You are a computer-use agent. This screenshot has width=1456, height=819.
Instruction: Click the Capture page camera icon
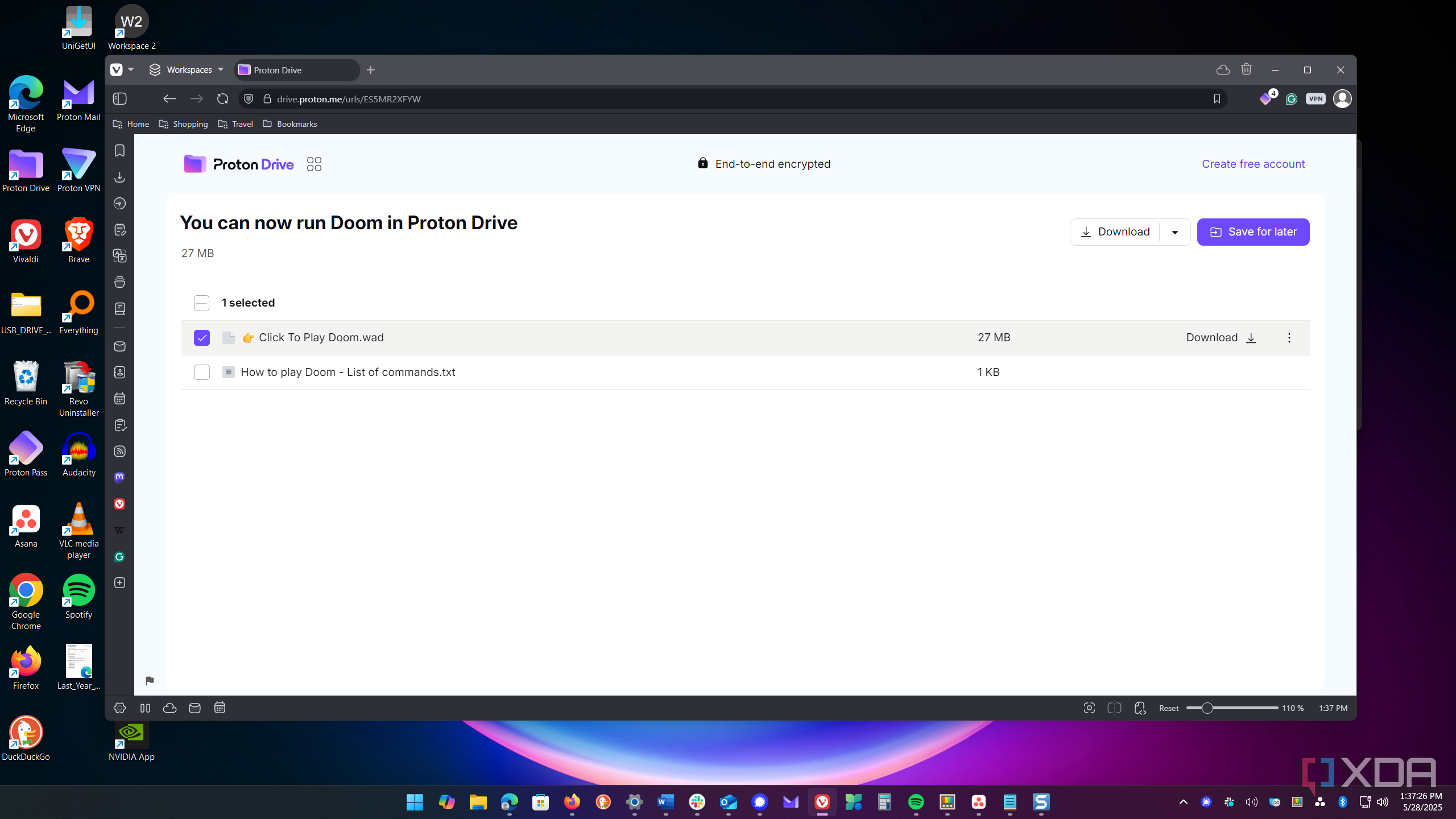(x=1089, y=708)
